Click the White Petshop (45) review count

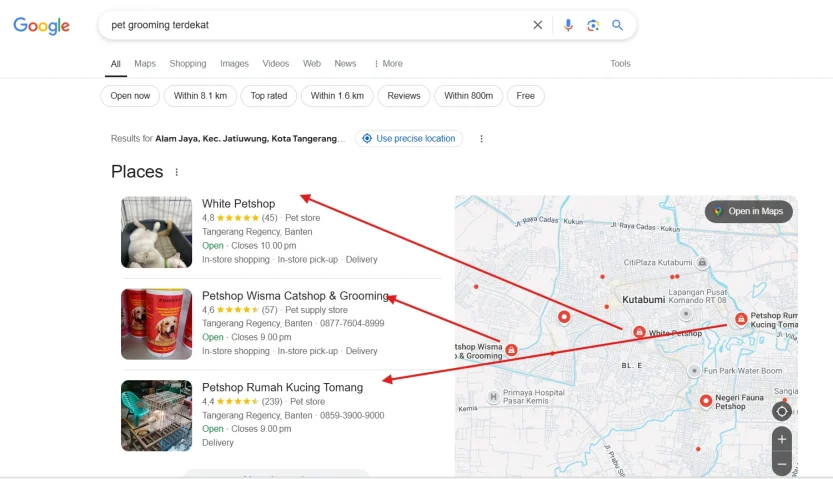(x=269, y=218)
